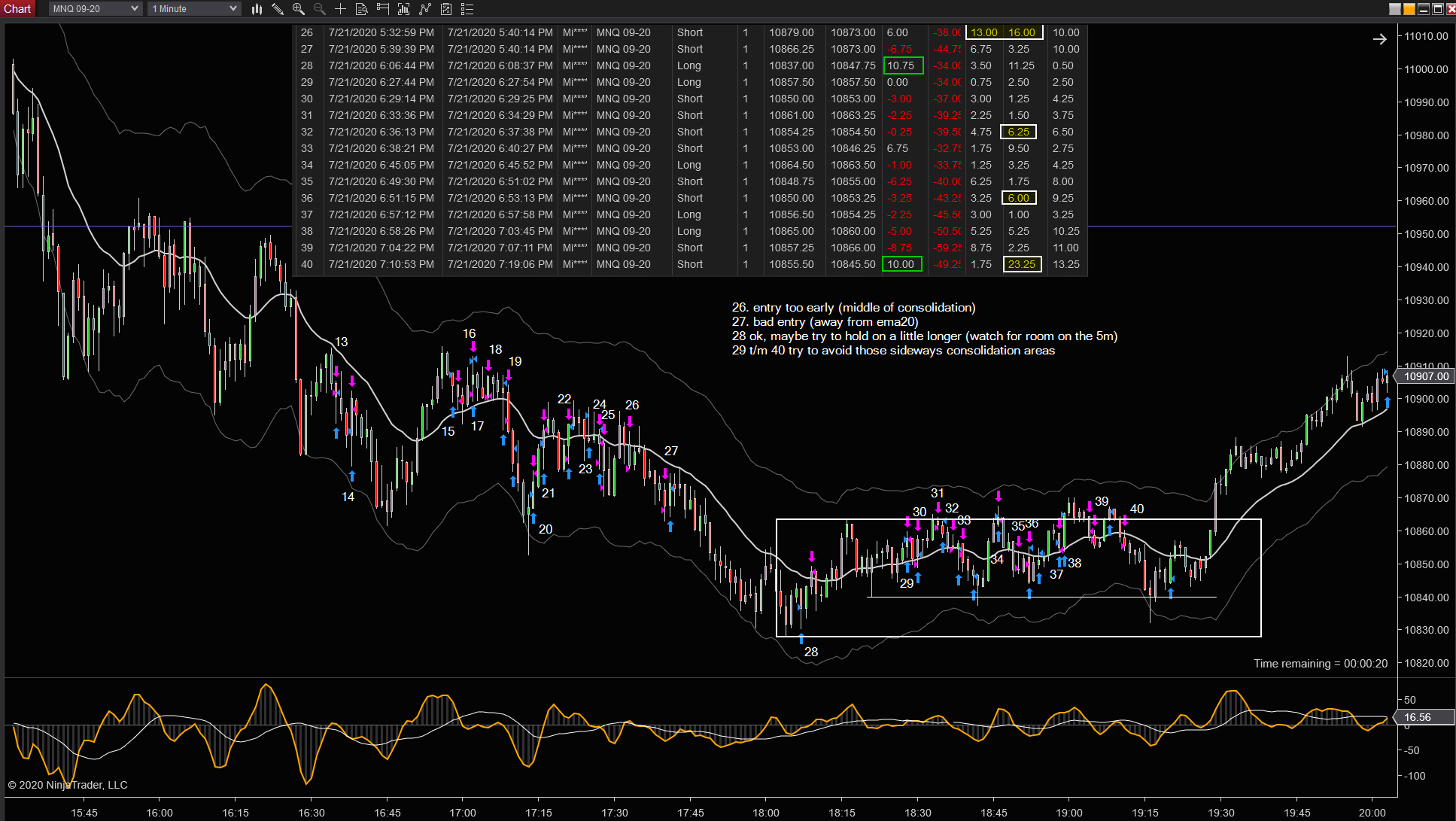1456x821 pixels.
Task: Click the 16.56 indicator value marker
Action: 1418,717
